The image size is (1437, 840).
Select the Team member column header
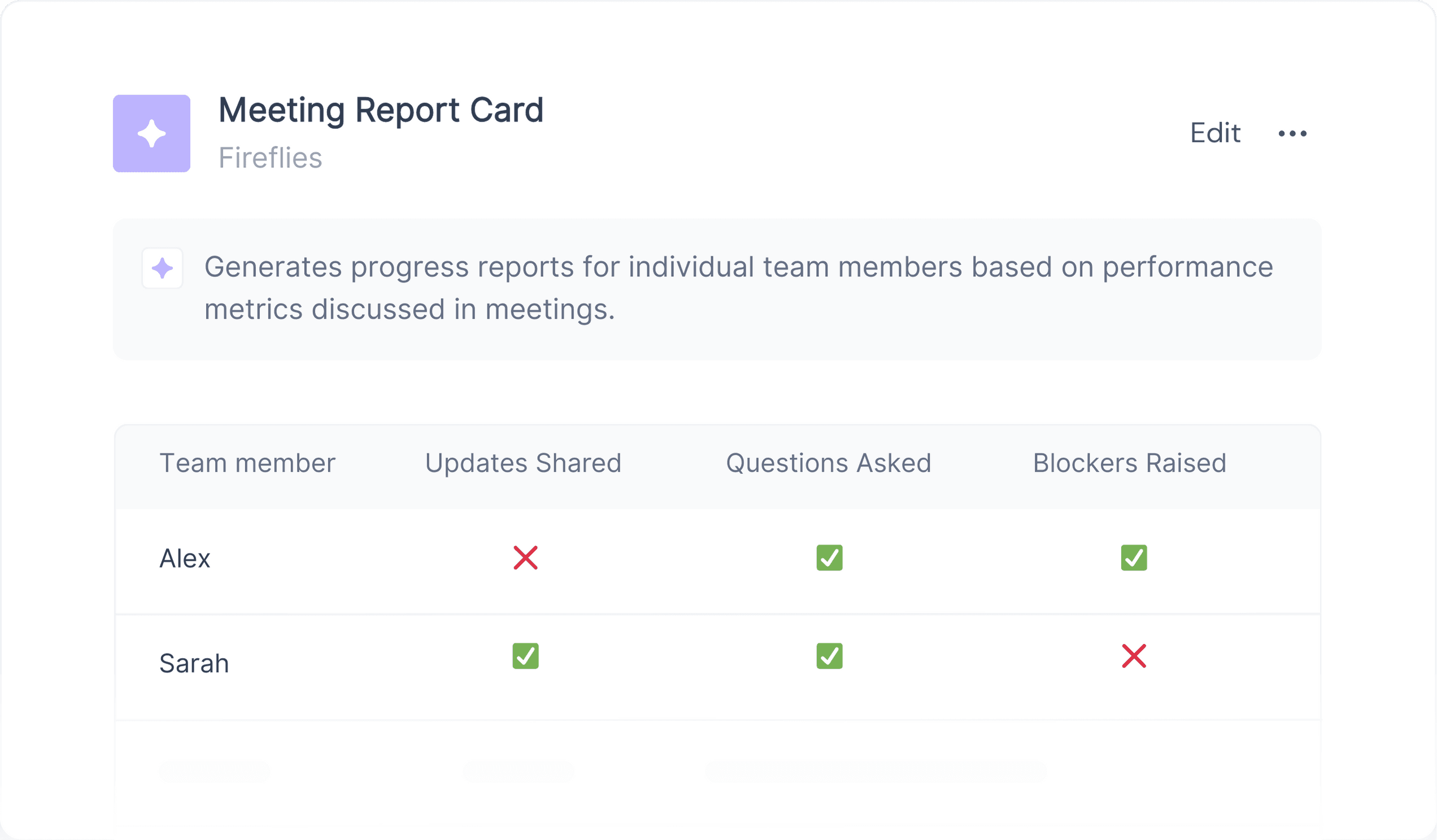247,463
